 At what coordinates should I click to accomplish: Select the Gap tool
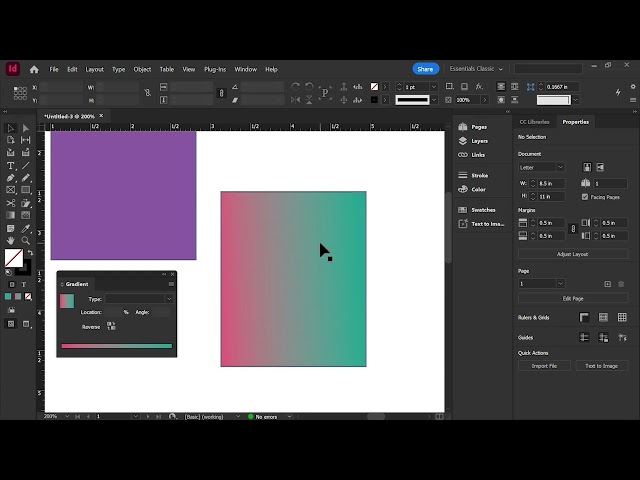(x=26, y=140)
